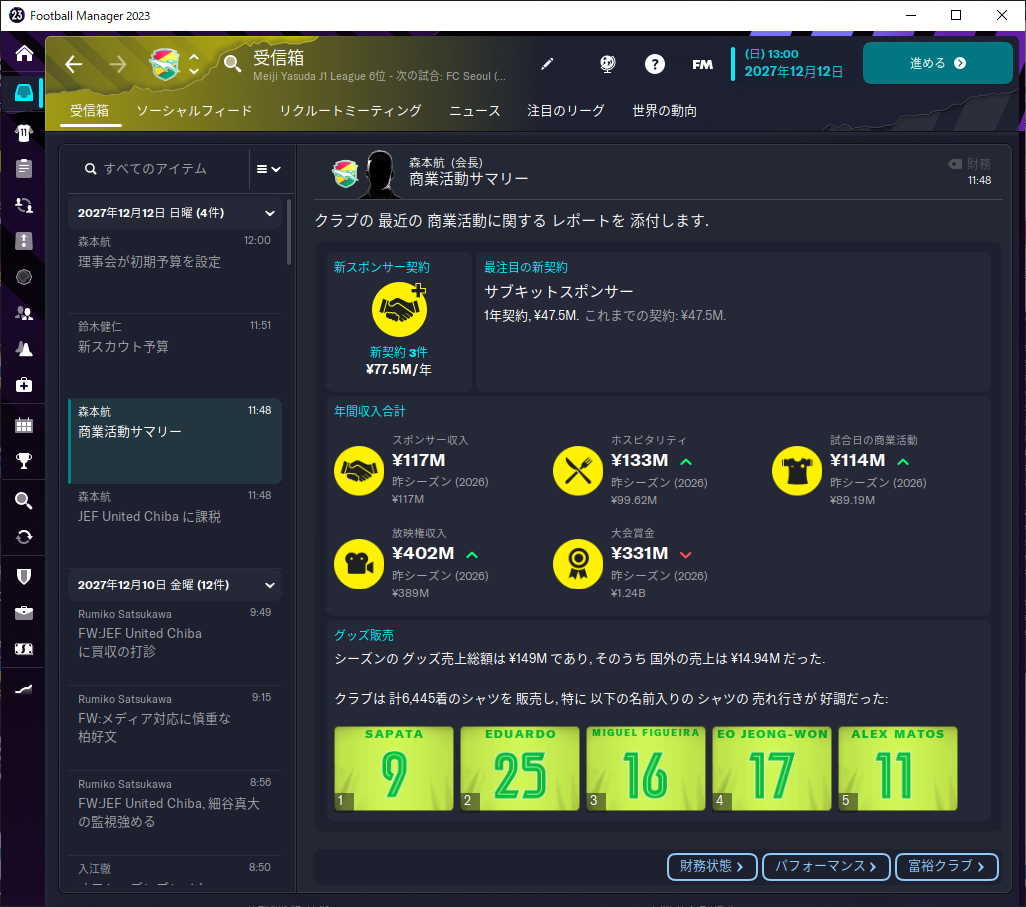Click the SAPATA 9 shirt thumbnail
The height and width of the screenshot is (907, 1026).
pyautogui.click(x=394, y=768)
